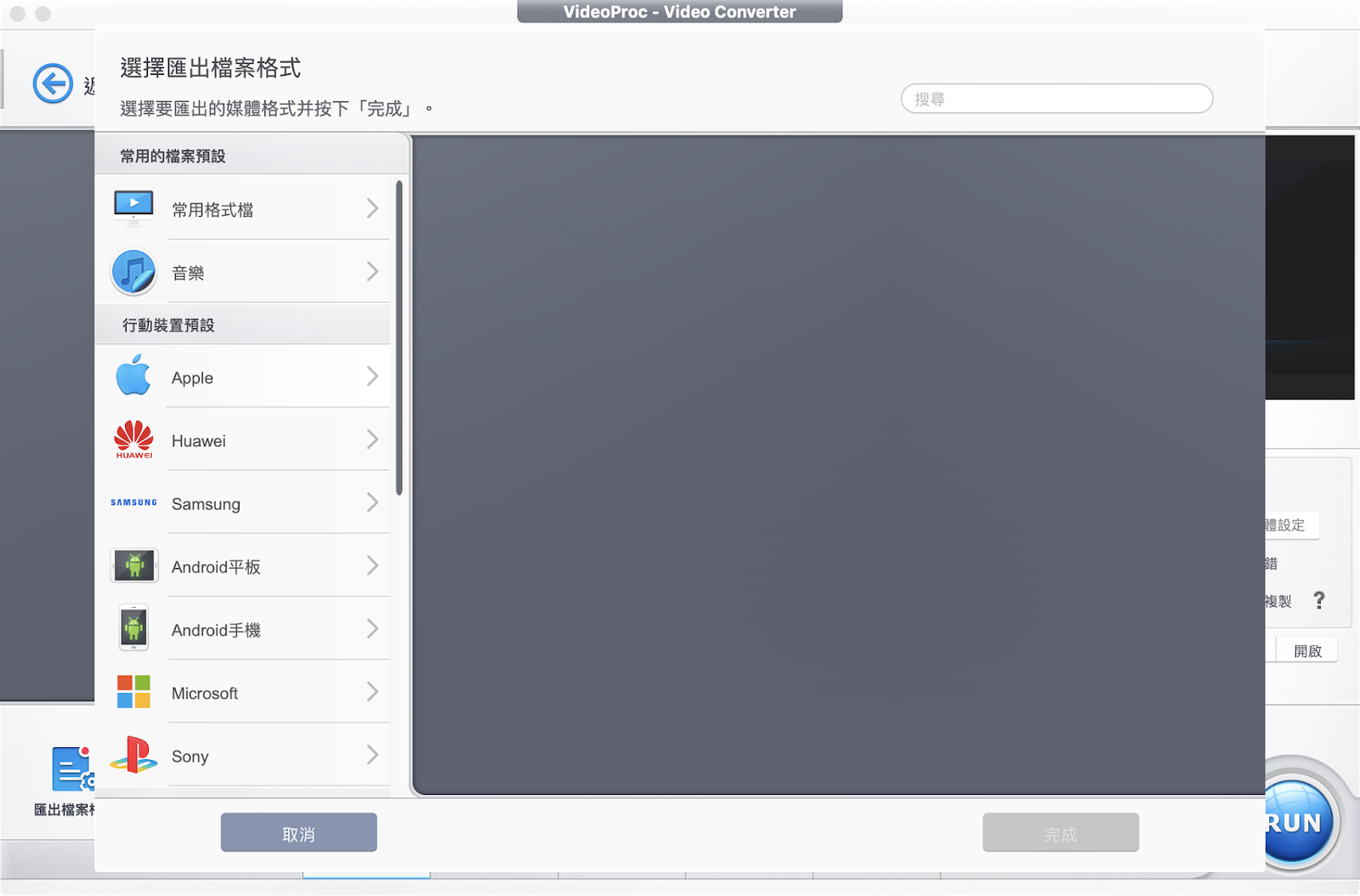Viewport: 1360px width, 896px height.
Task: Click the Apple logo icon
Action: click(133, 376)
